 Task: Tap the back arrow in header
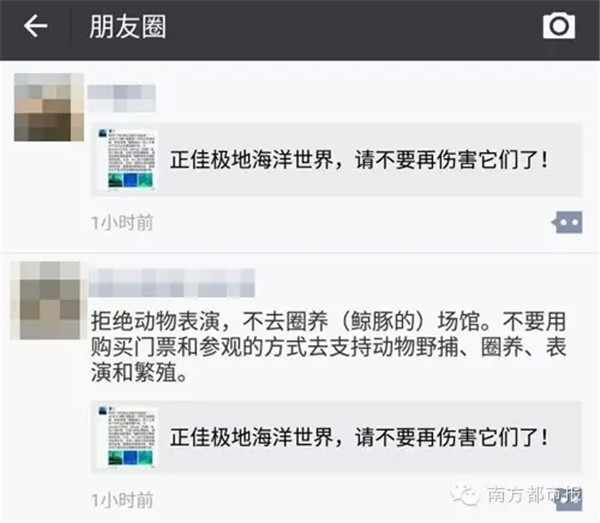[x=36, y=26]
